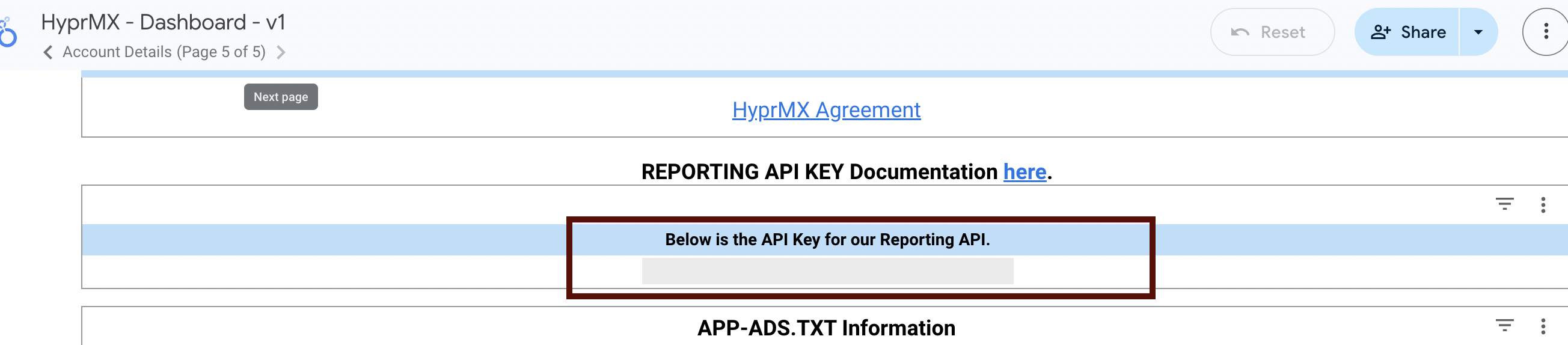Open the 'here' documentation link
This screenshot has width=1568, height=345.
point(1024,172)
